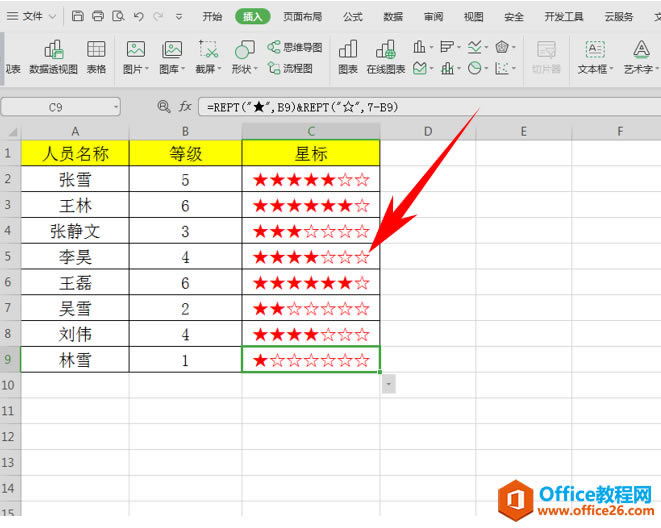
Task: Insert a Picture (图片)
Action: pos(136,57)
